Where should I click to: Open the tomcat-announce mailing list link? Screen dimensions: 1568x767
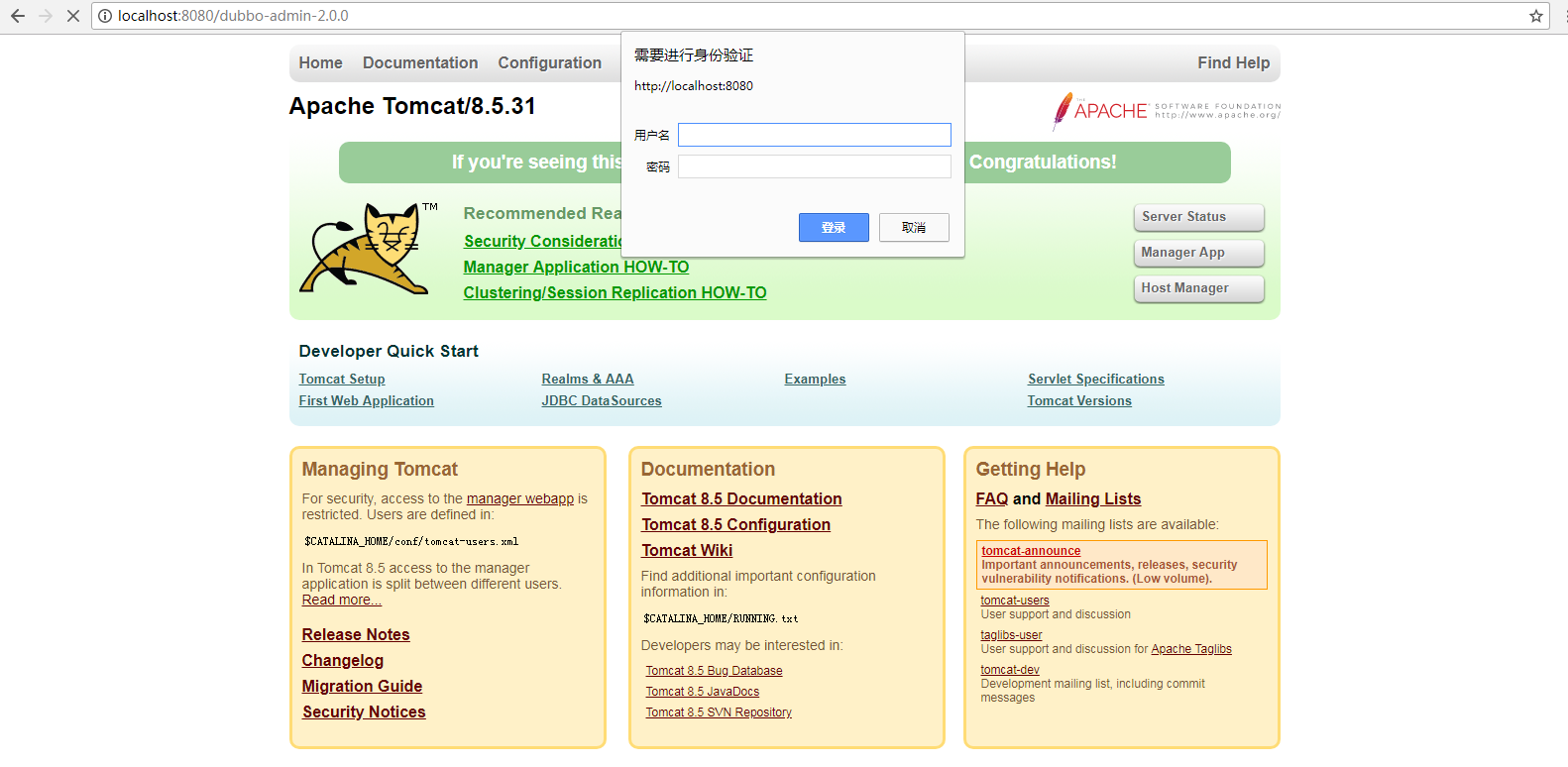point(1031,551)
